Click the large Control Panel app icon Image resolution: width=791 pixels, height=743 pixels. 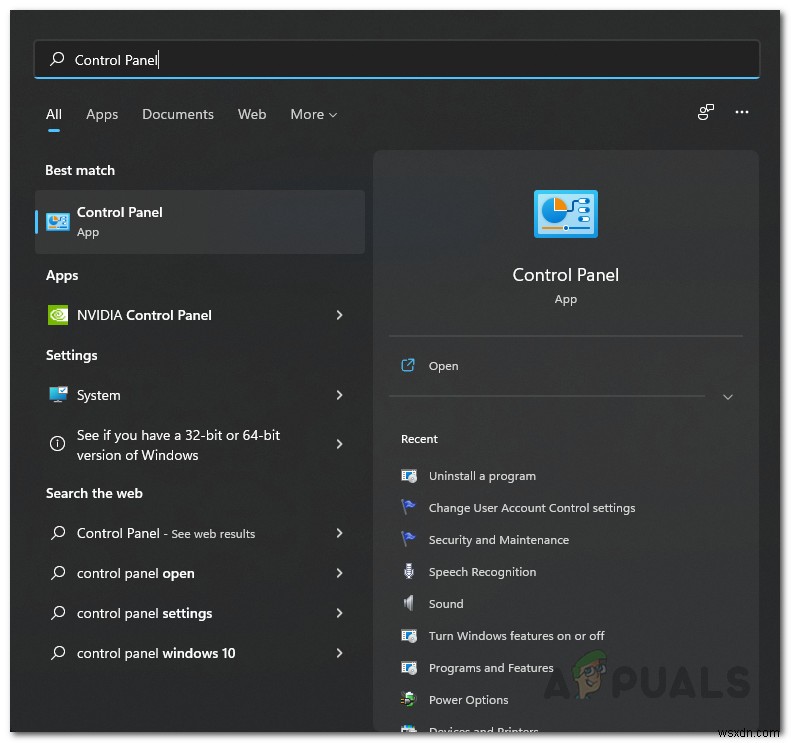(x=565, y=214)
